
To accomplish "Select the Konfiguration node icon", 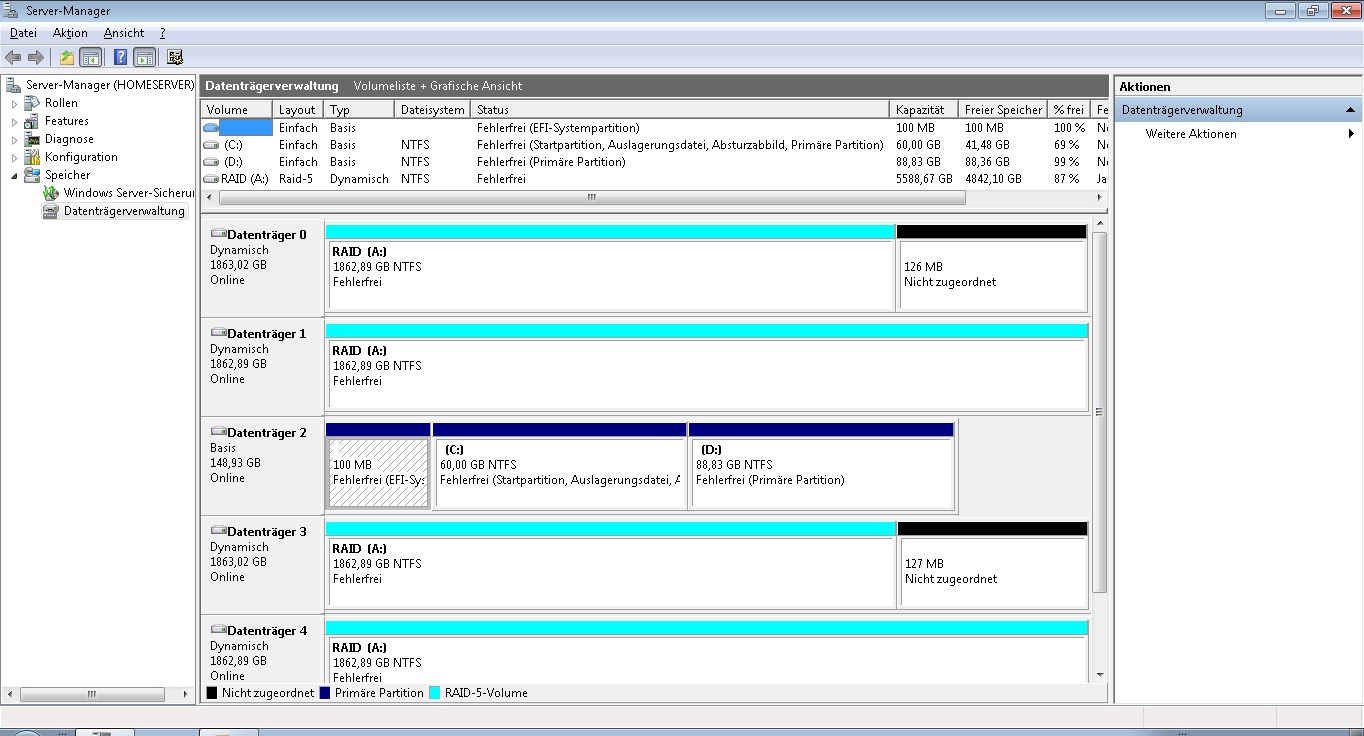I will (x=33, y=157).
